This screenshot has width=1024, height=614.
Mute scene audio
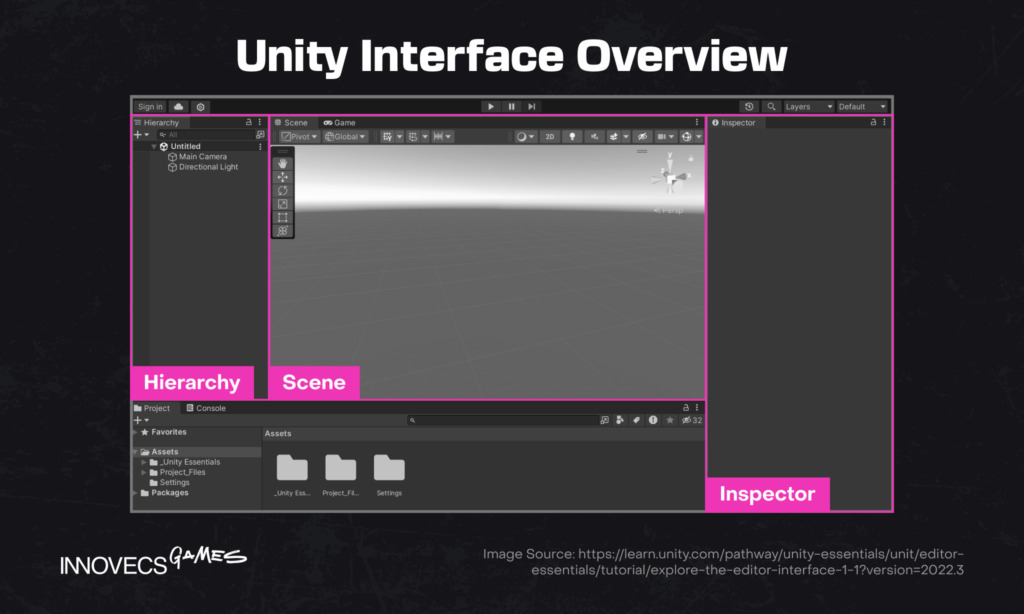(595, 136)
